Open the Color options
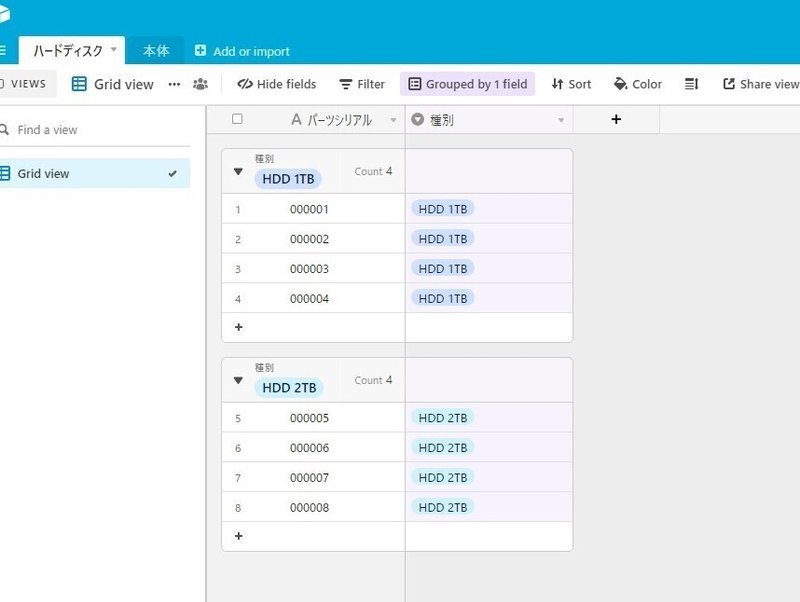This screenshot has height=602, width=800. [638, 84]
